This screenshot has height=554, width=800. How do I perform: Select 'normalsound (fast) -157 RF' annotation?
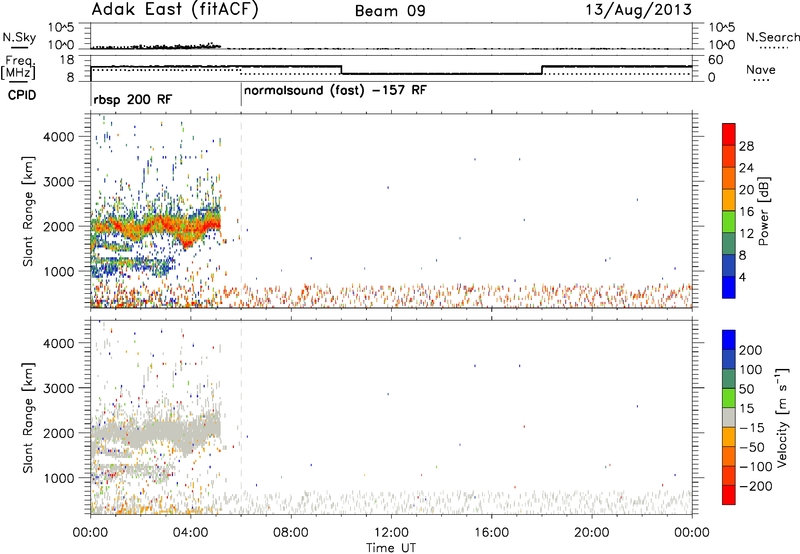335,91
